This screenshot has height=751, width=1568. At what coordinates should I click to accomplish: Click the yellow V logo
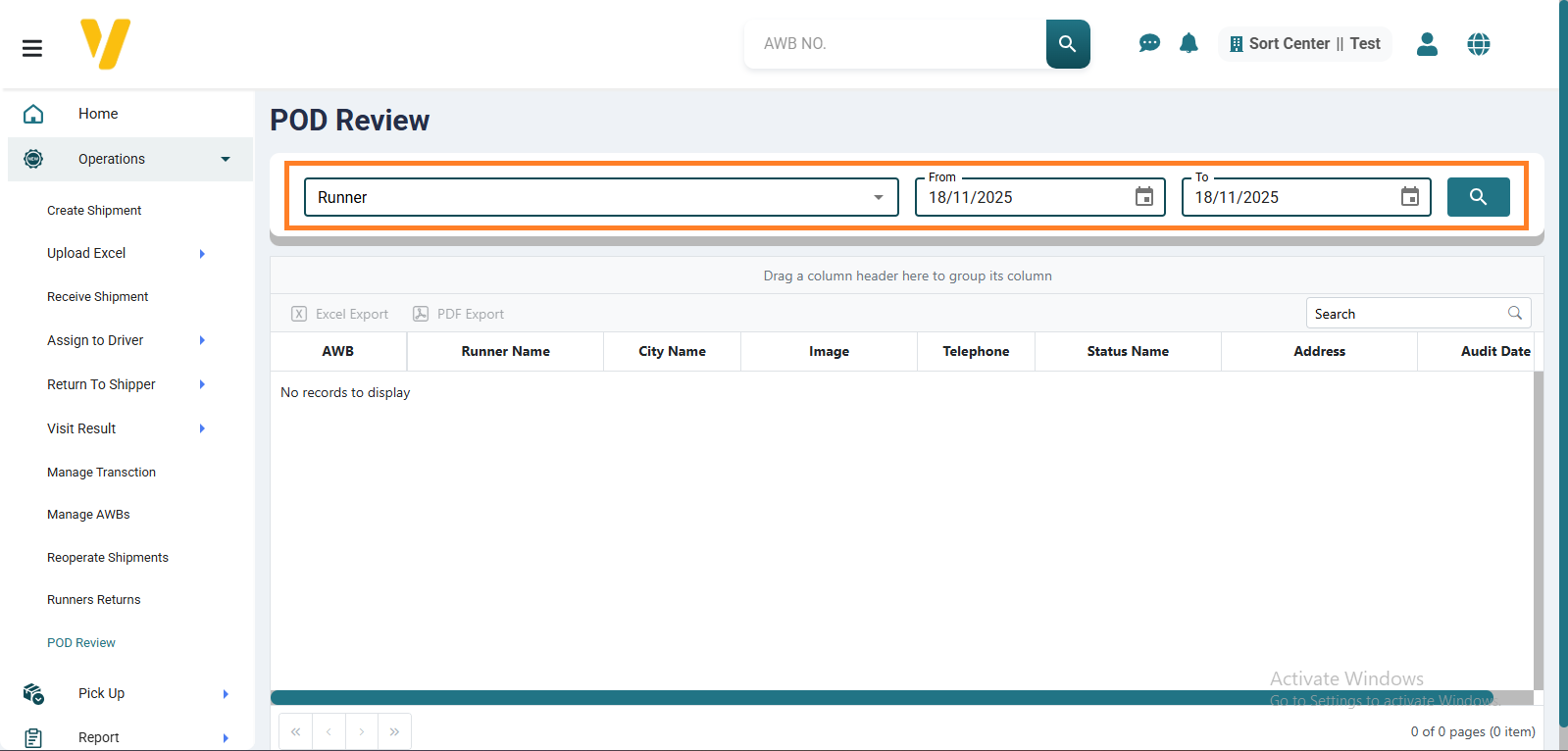click(x=106, y=44)
